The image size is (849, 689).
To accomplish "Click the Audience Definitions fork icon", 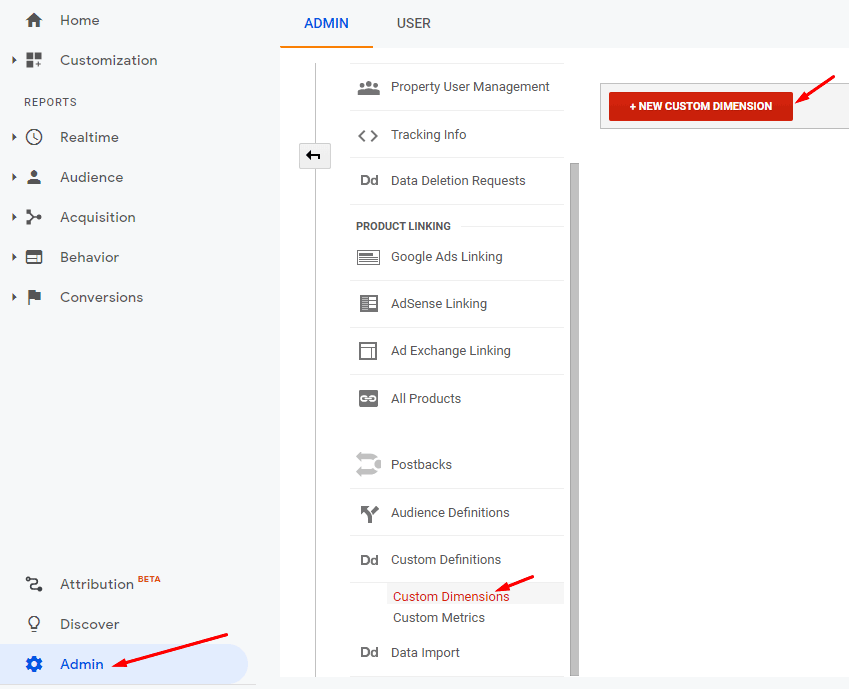I will point(369,514).
